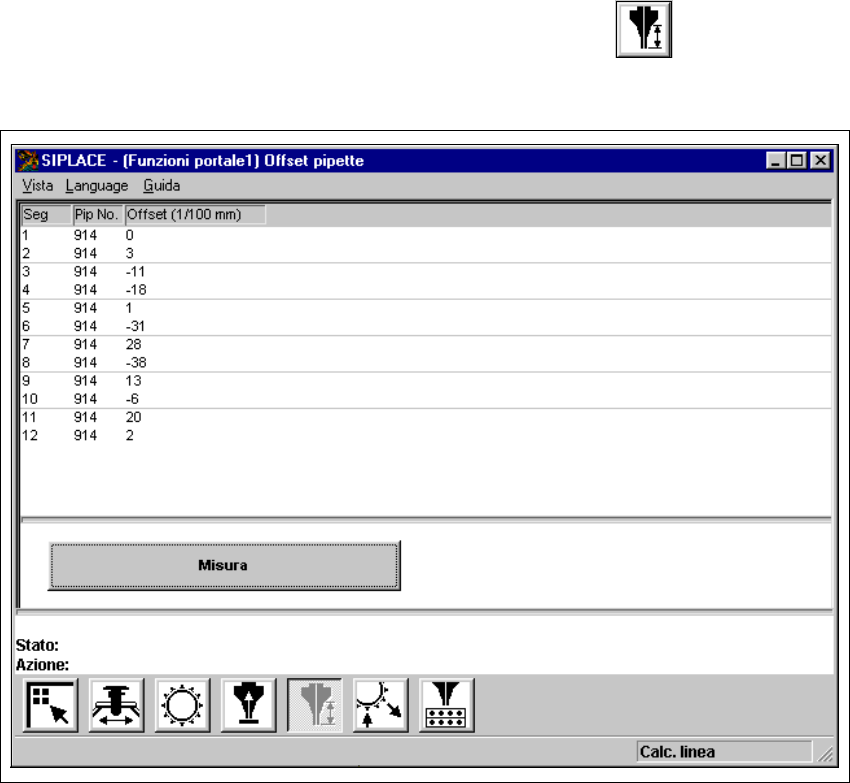Select segment 6 row with offset -31
Image resolution: width=850 pixels, height=783 pixels.
[x=426, y=326]
